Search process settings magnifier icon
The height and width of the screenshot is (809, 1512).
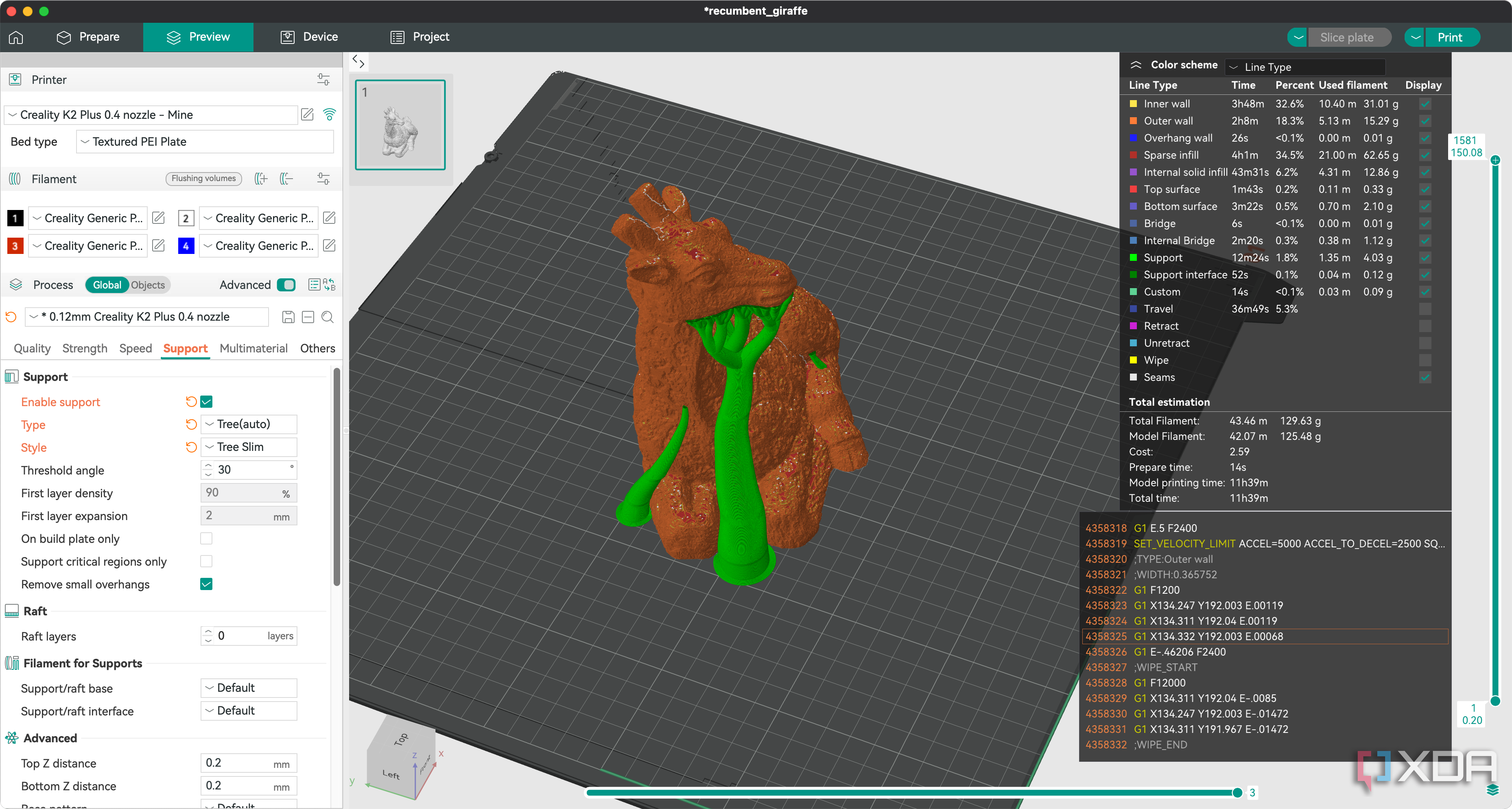click(328, 317)
